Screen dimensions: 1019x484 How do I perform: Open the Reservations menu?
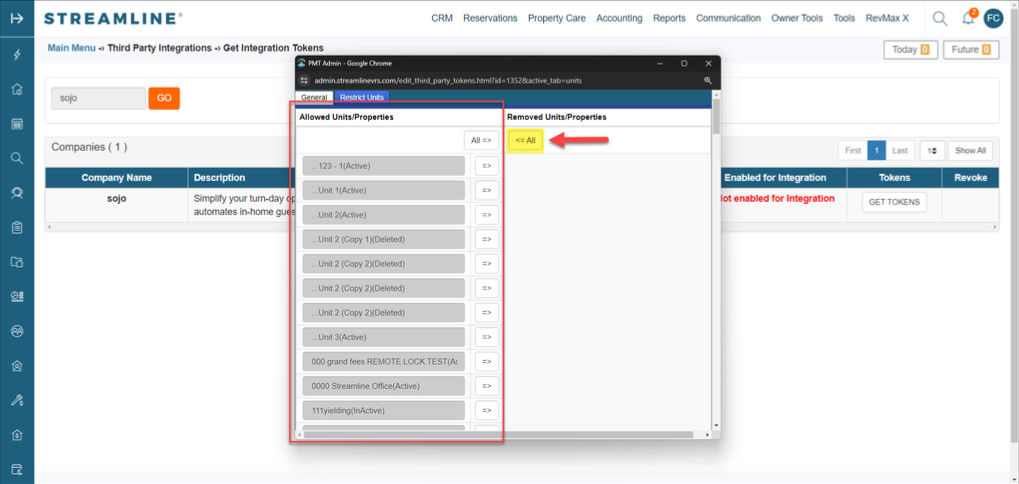pos(490,18)
